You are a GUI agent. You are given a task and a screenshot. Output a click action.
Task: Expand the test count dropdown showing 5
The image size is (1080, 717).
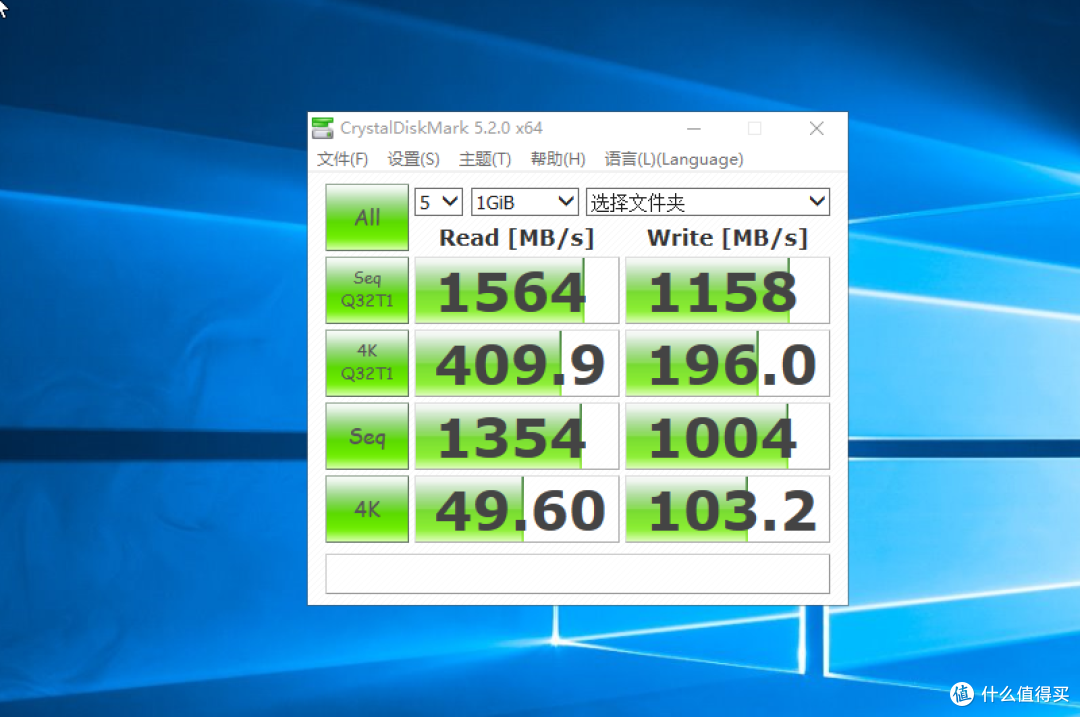[x=438, y=202]
